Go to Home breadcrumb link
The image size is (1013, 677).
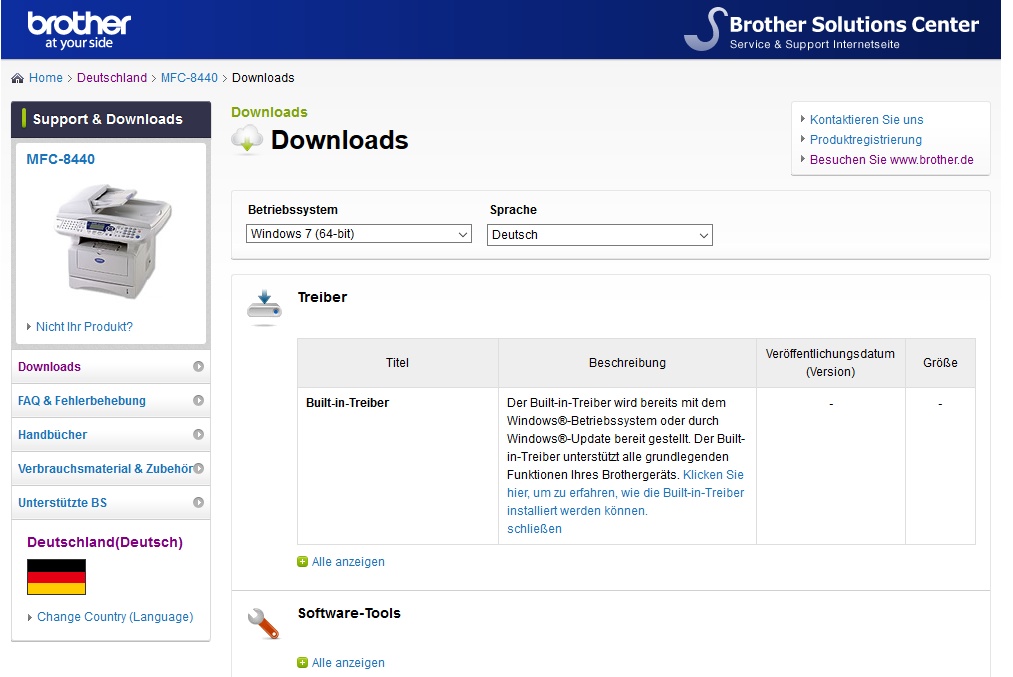[46, 78]
